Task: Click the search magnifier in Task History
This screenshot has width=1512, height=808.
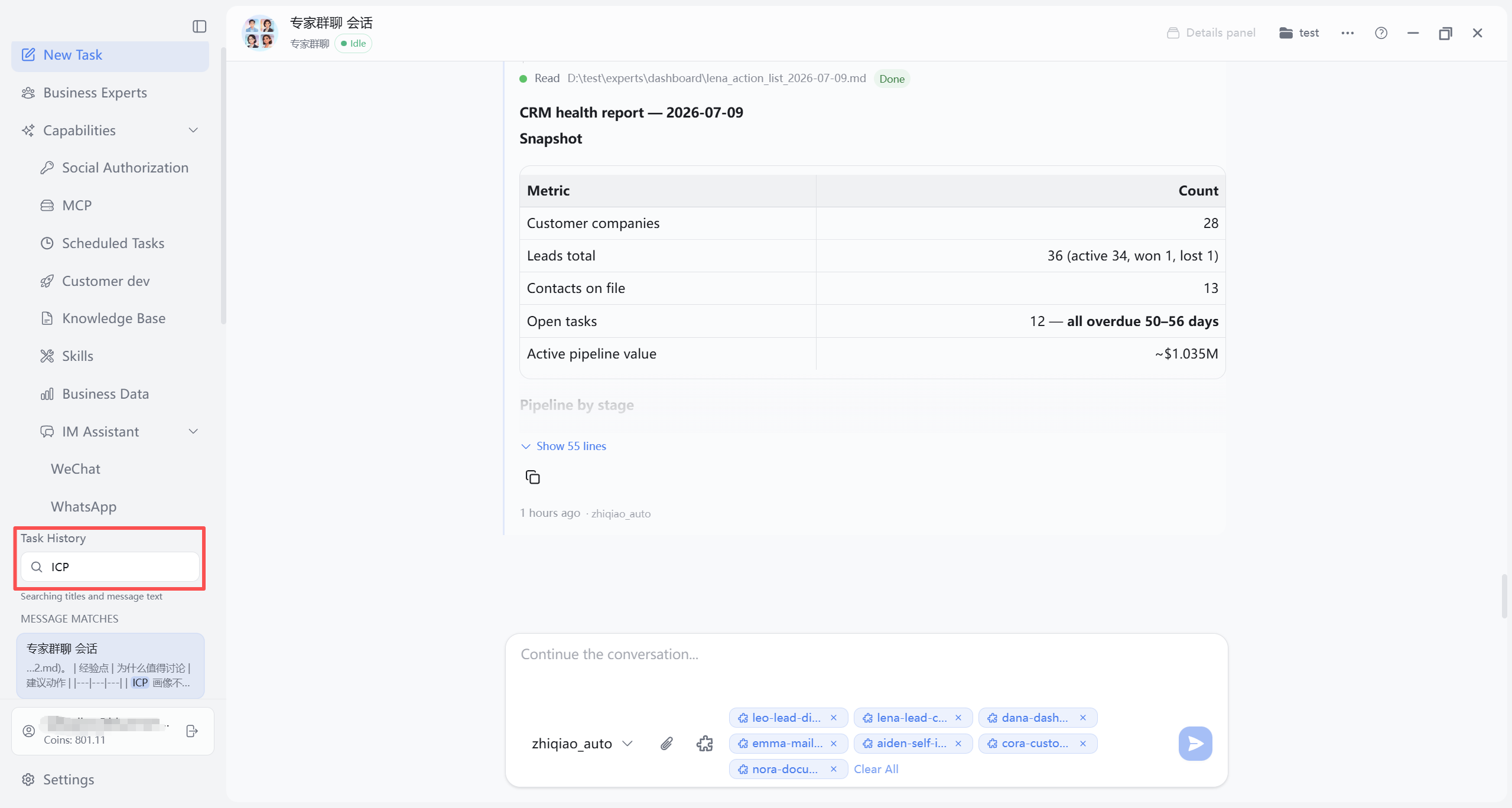Action: 37,567
